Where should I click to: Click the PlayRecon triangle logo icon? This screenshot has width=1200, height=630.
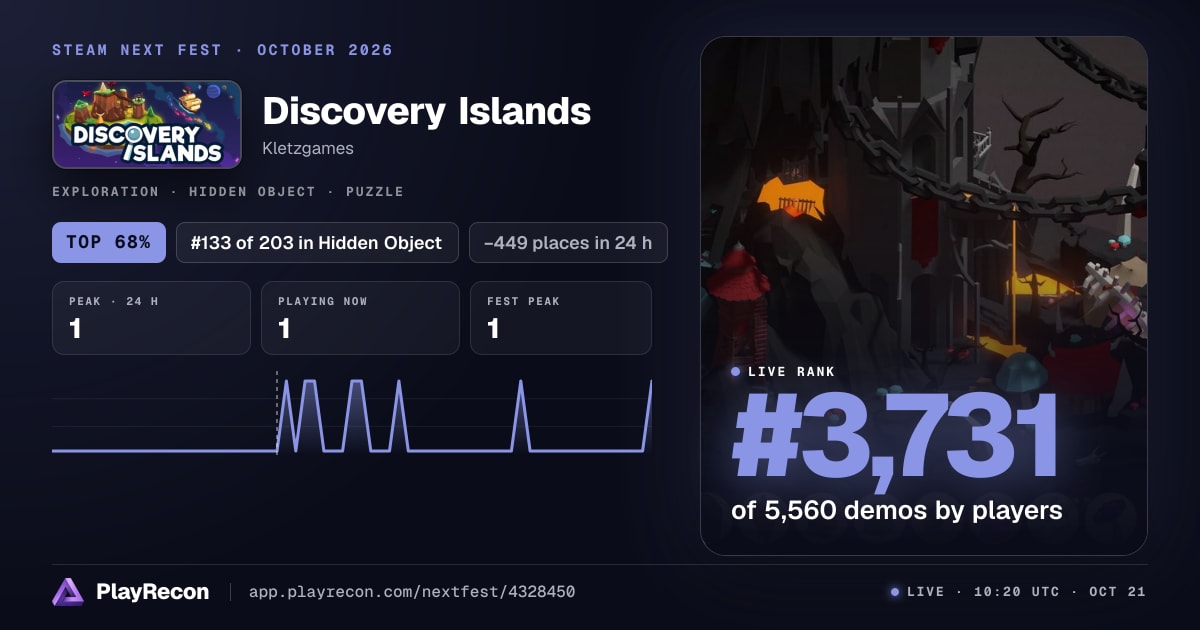[68, 592]
